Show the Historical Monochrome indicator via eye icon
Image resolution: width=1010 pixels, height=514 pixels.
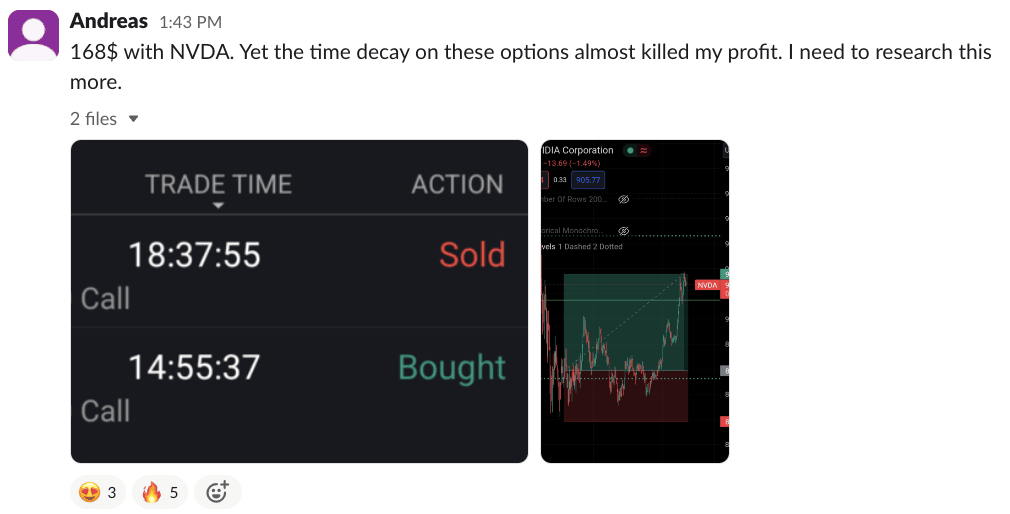[623, 229]
